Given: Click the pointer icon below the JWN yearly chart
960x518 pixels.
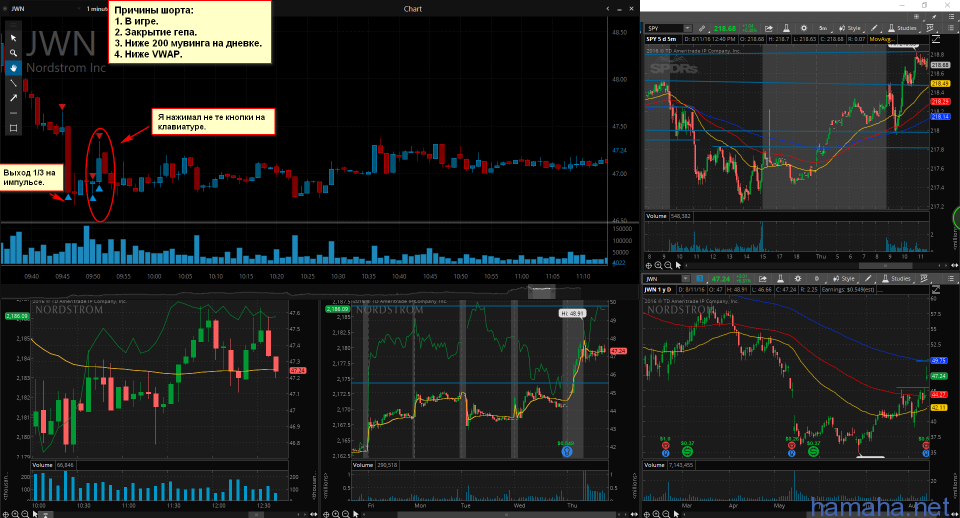Looking at the screenshot, I should tap(676, 514).
